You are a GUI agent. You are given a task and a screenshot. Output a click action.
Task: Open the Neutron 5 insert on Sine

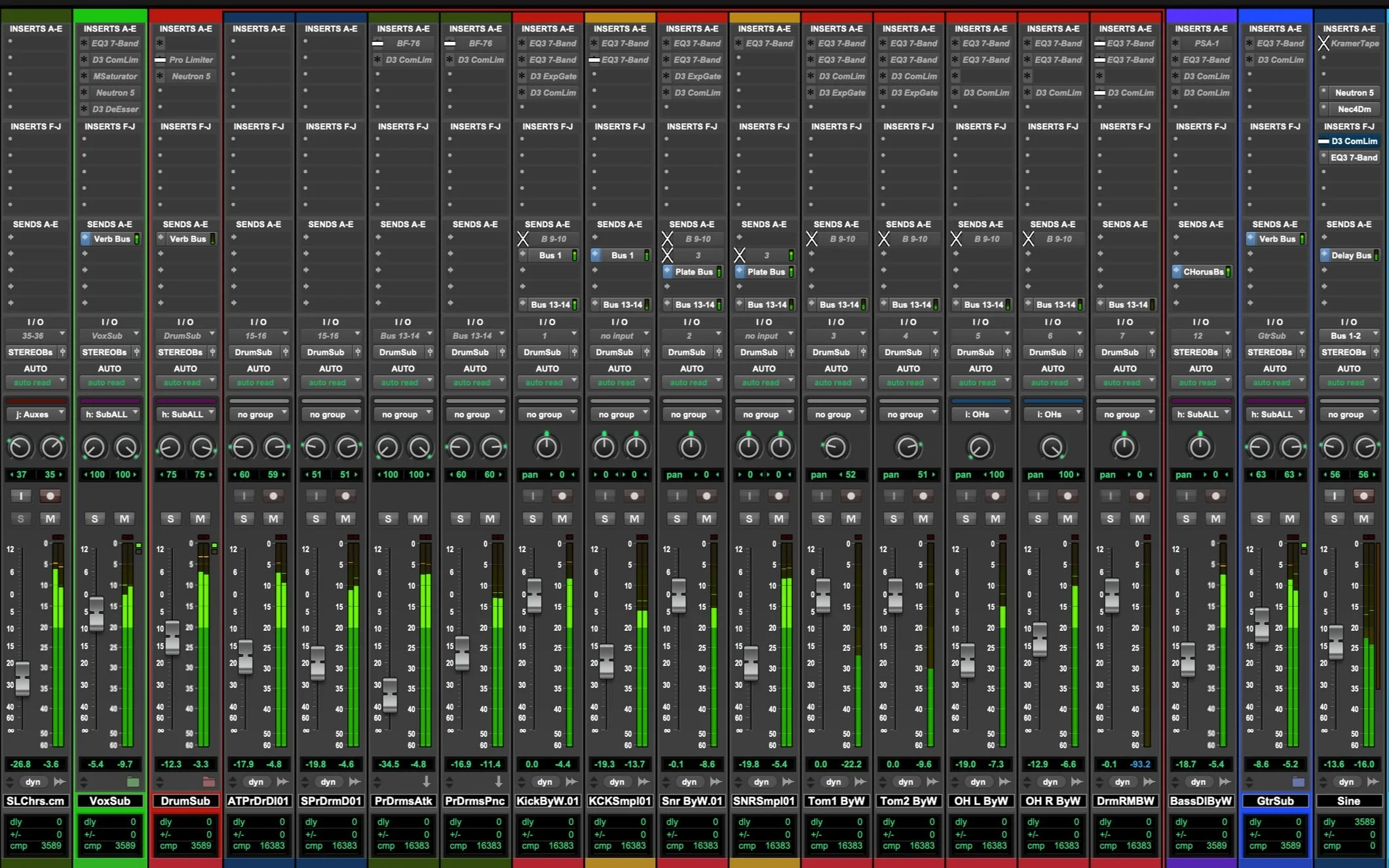point(1354,92)
